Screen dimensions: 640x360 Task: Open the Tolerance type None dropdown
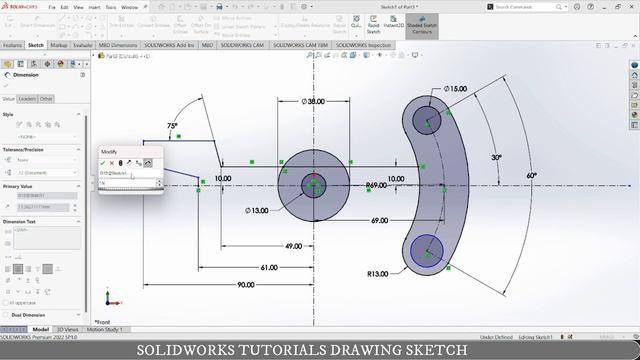pos(47,160)
